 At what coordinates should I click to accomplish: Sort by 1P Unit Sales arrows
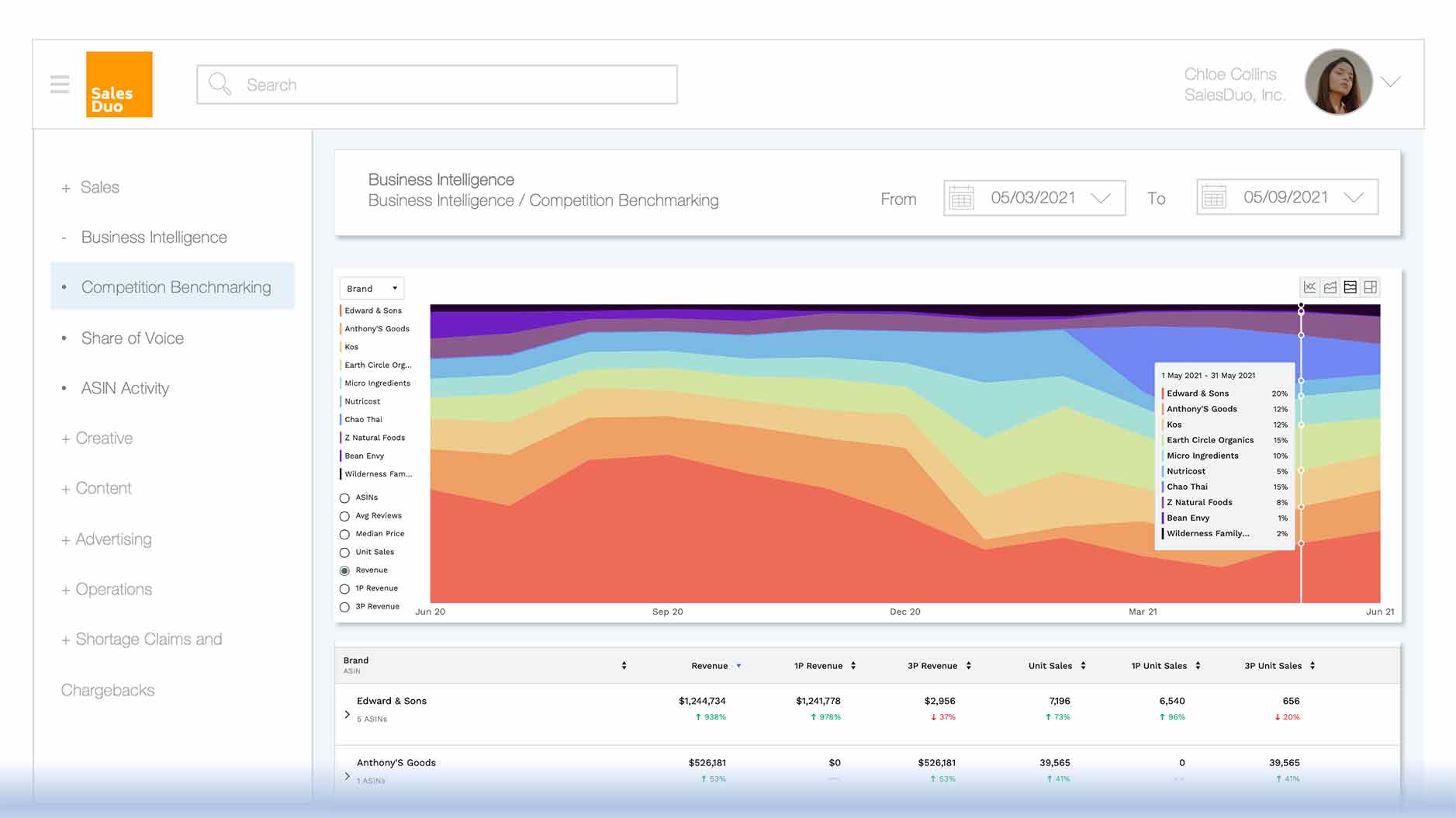click(x=1198, y=666)
